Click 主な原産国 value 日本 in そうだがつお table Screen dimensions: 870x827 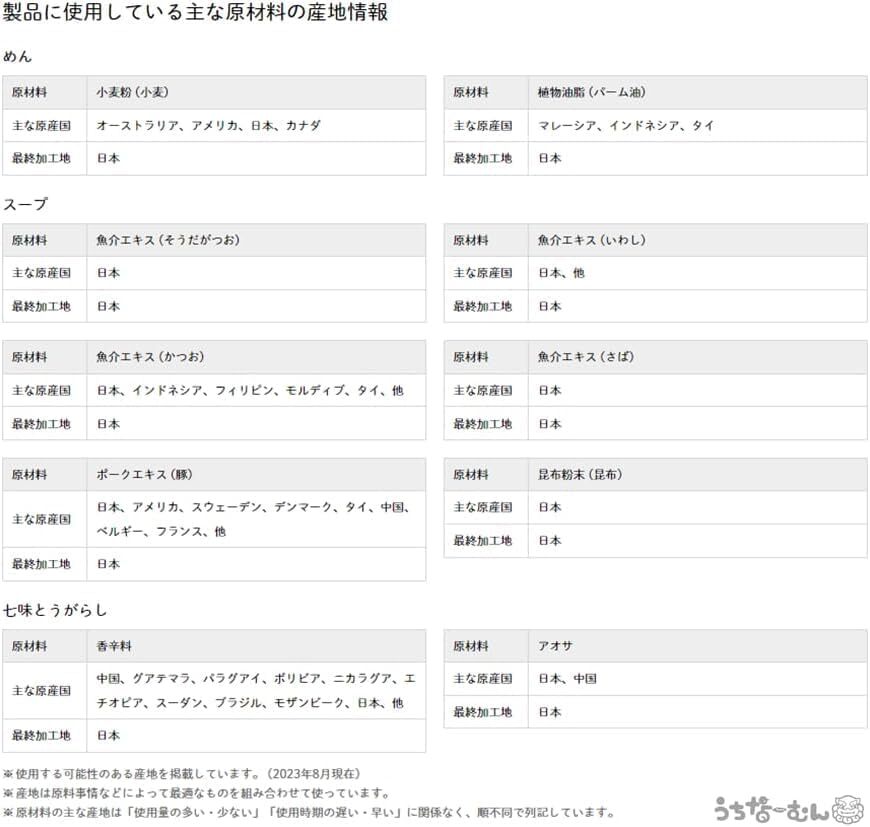(x=108, y=273)
